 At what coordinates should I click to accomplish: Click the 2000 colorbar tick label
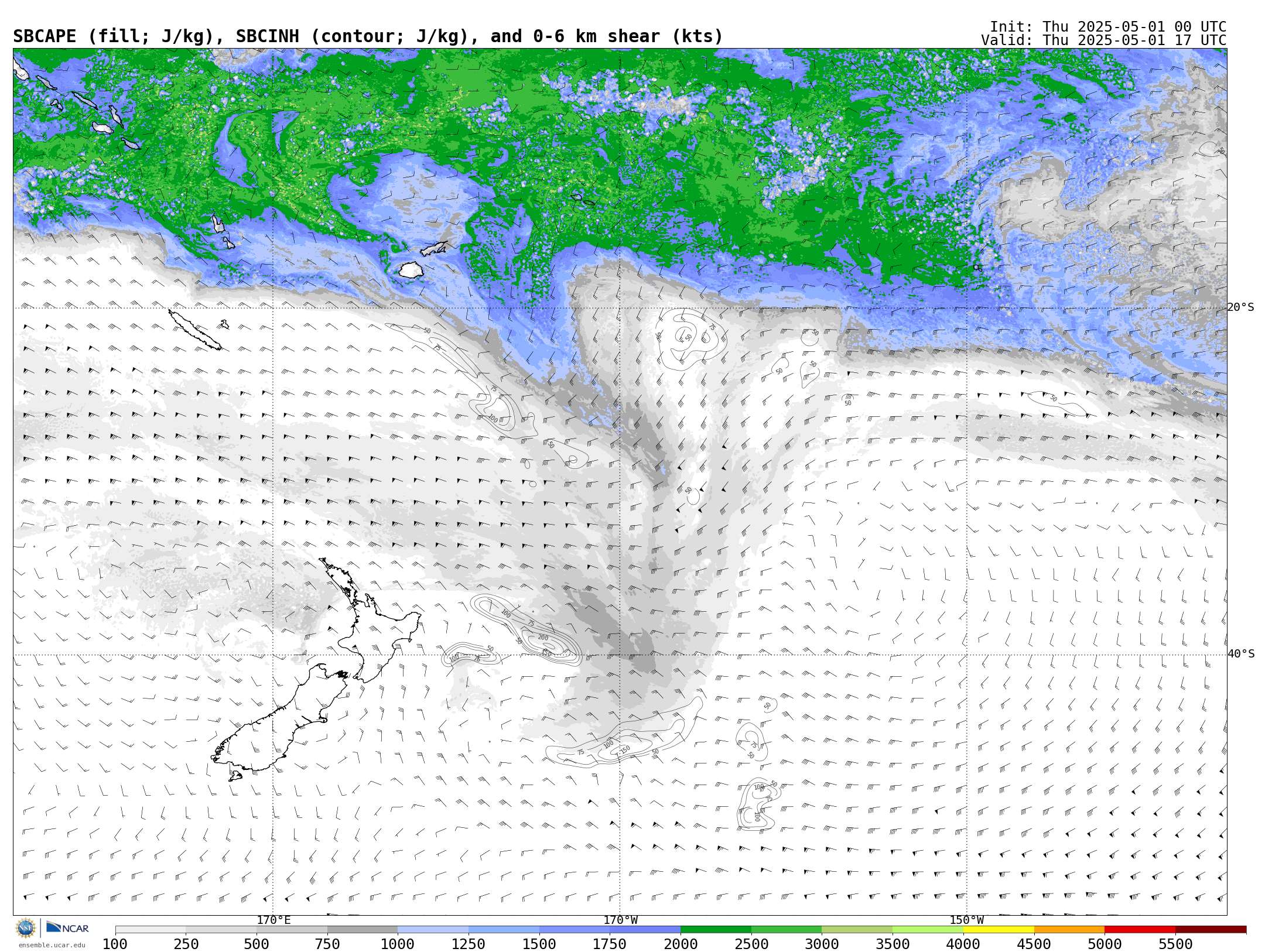point(681,944)
